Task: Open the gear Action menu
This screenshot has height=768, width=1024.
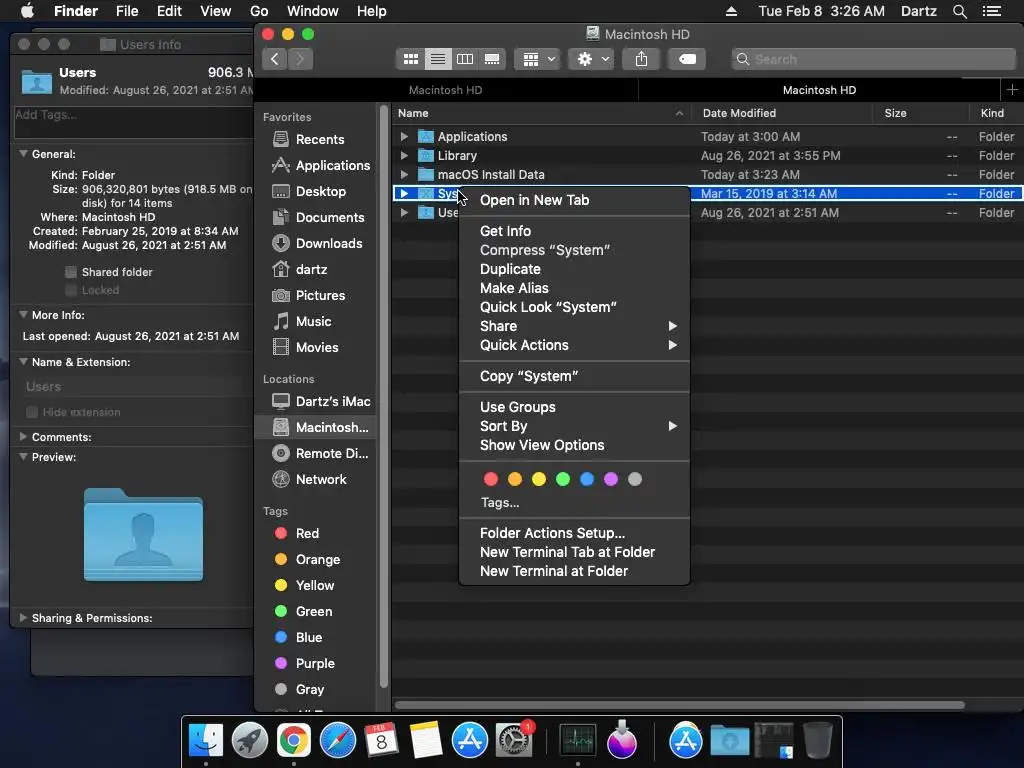Action: [592, 59]
